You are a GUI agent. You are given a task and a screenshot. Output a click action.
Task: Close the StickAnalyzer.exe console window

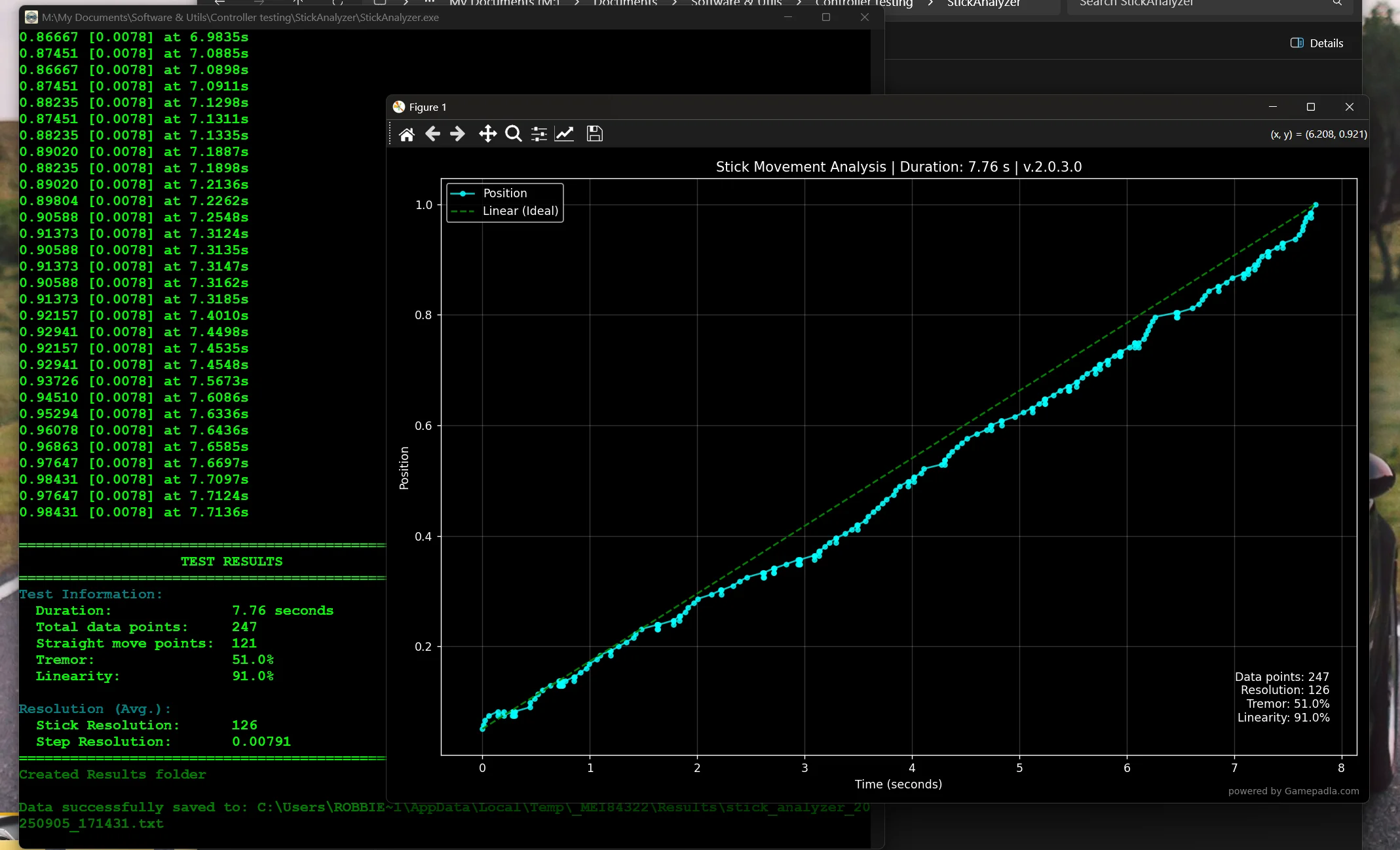pyautogui.click(x=865, y=17)
